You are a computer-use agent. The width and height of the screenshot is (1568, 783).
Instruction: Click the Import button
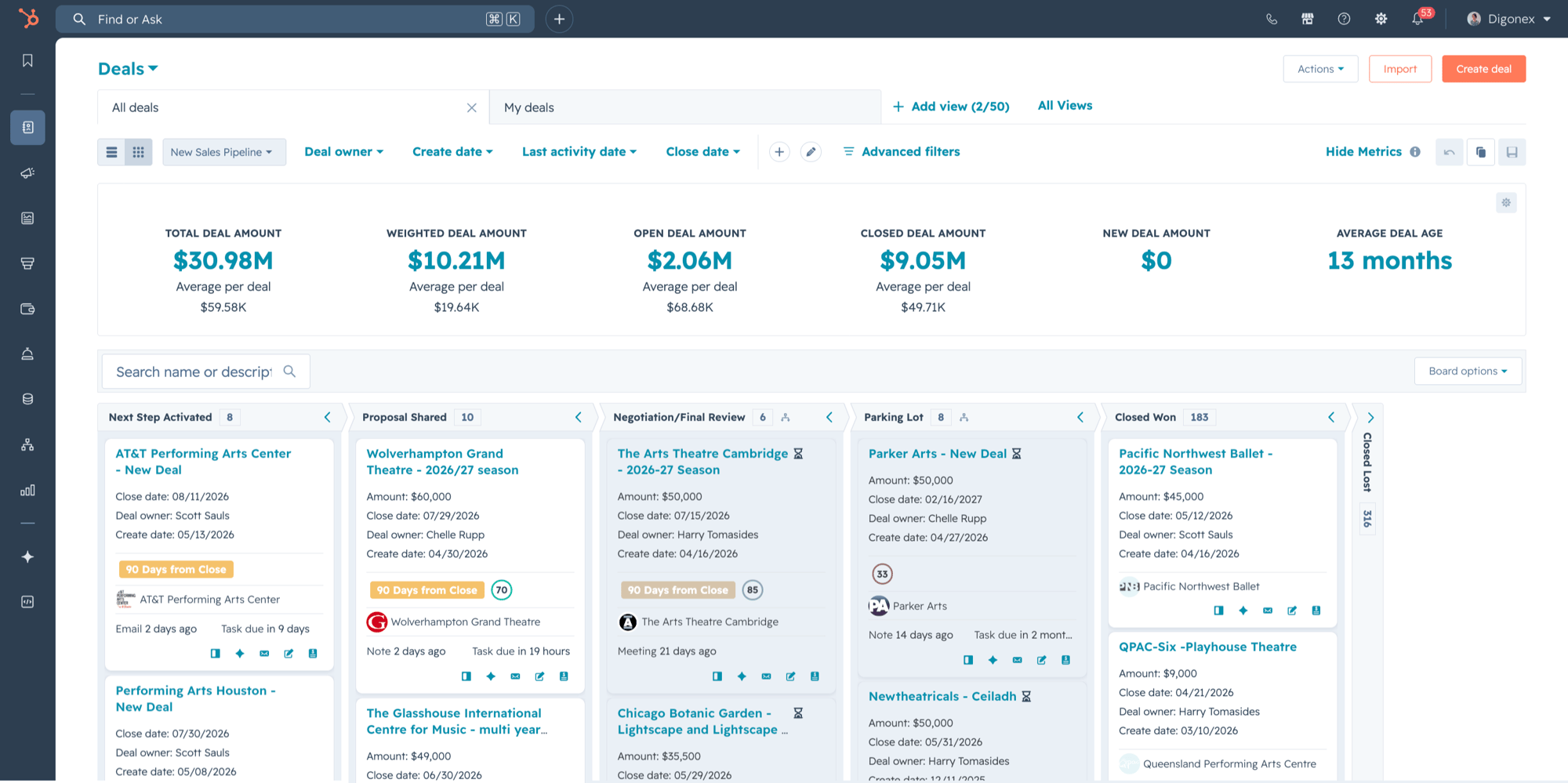pyautogui.click(x=1400, y=69)
